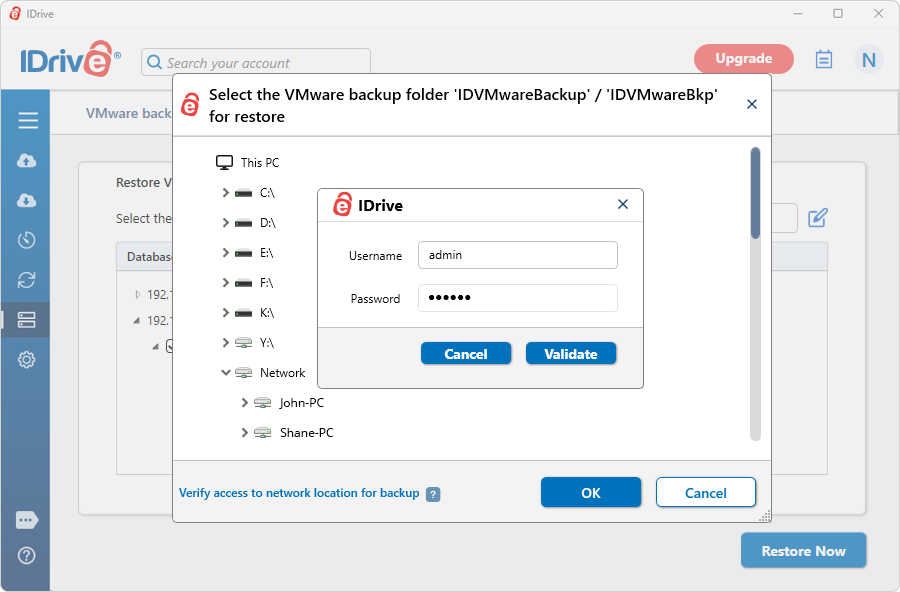900x592 pixels.
Task: Click the F:\ drive icon
Action: (244, 283)
